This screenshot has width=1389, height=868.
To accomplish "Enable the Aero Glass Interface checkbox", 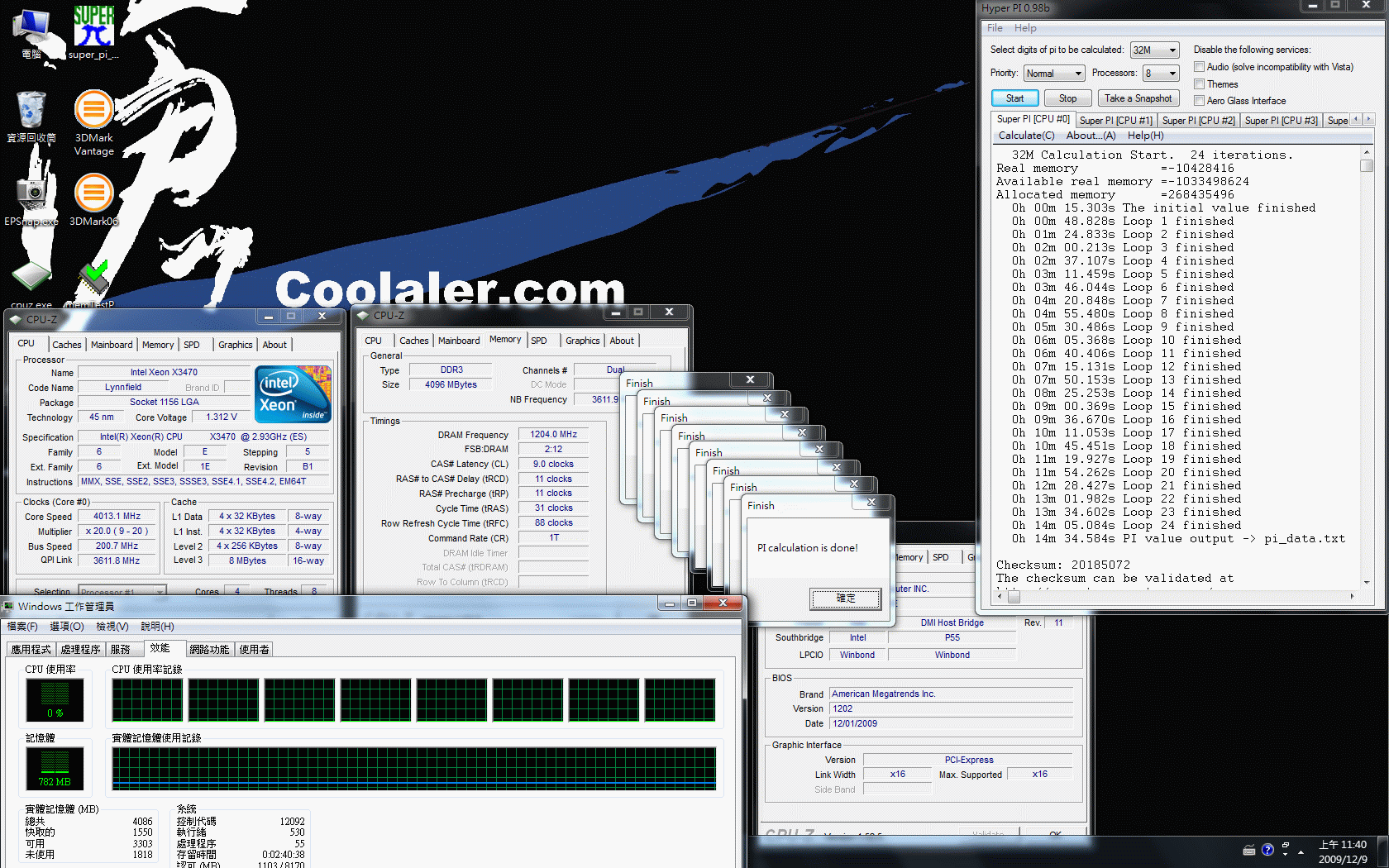I will tap(1199, 101).
